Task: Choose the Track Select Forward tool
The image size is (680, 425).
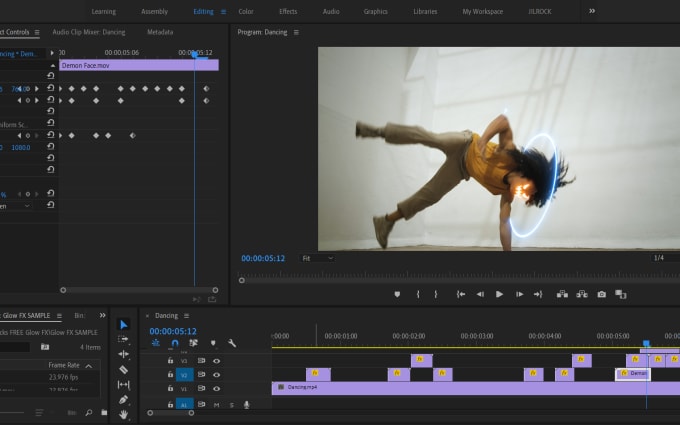Action: (123, 339)
